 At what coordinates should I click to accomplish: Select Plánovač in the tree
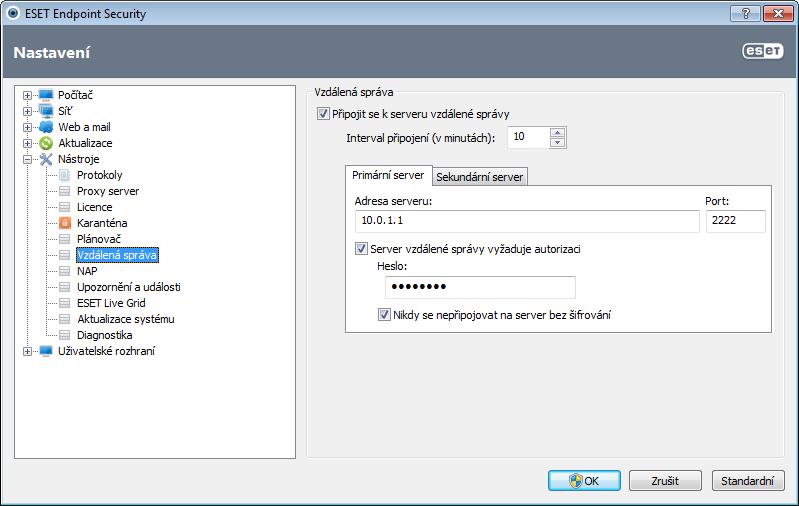[x=99, y=239]
